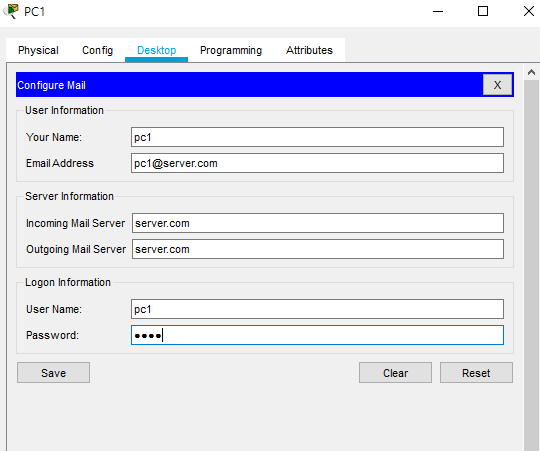Image resolution: width=540 pixels, height=451 pixels.
Task: Click the 'Outgoing Mail Server' label
Action: 76,249
